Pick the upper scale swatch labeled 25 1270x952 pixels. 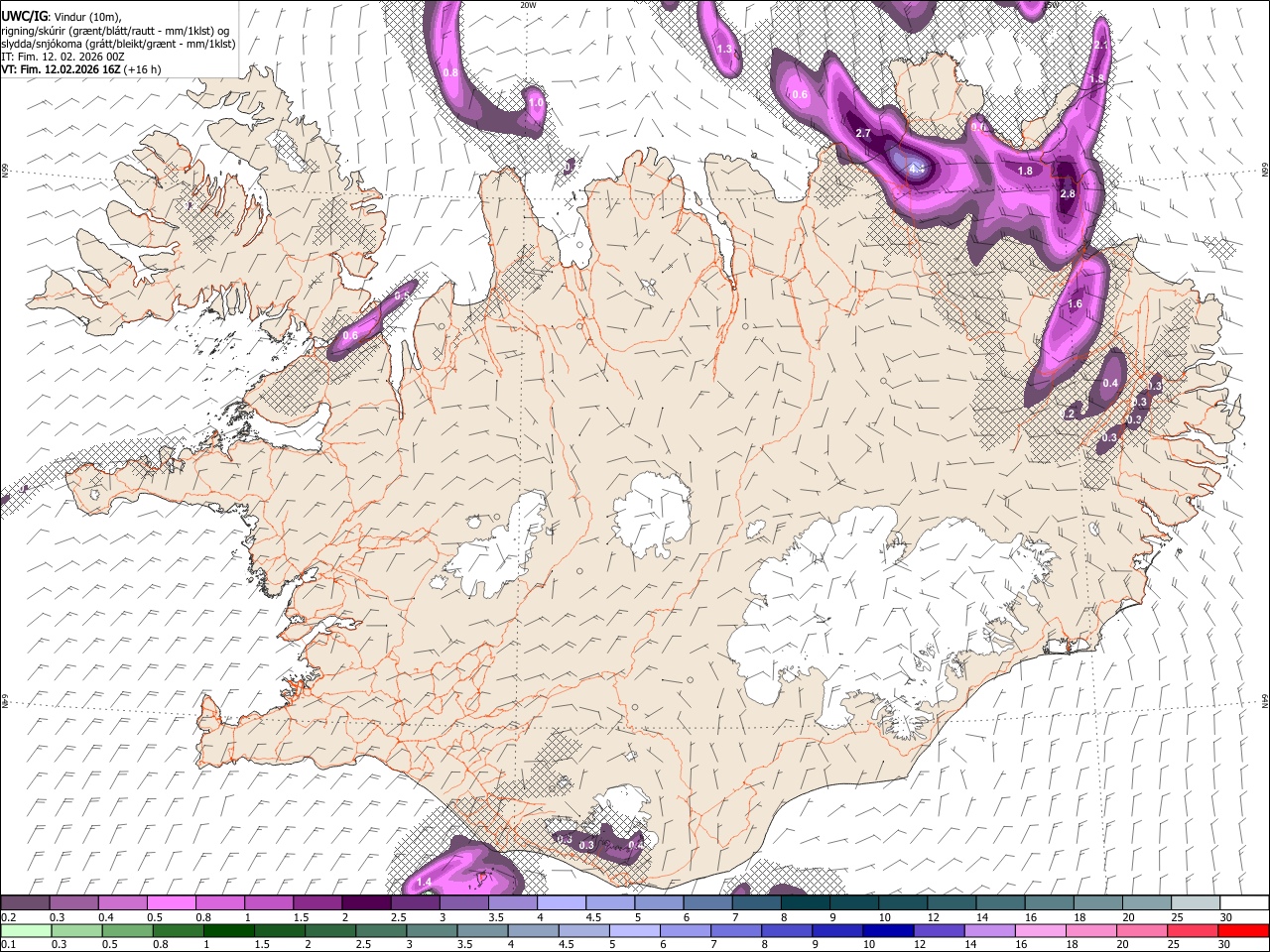pyautogui.click(x=1195, y=902)
